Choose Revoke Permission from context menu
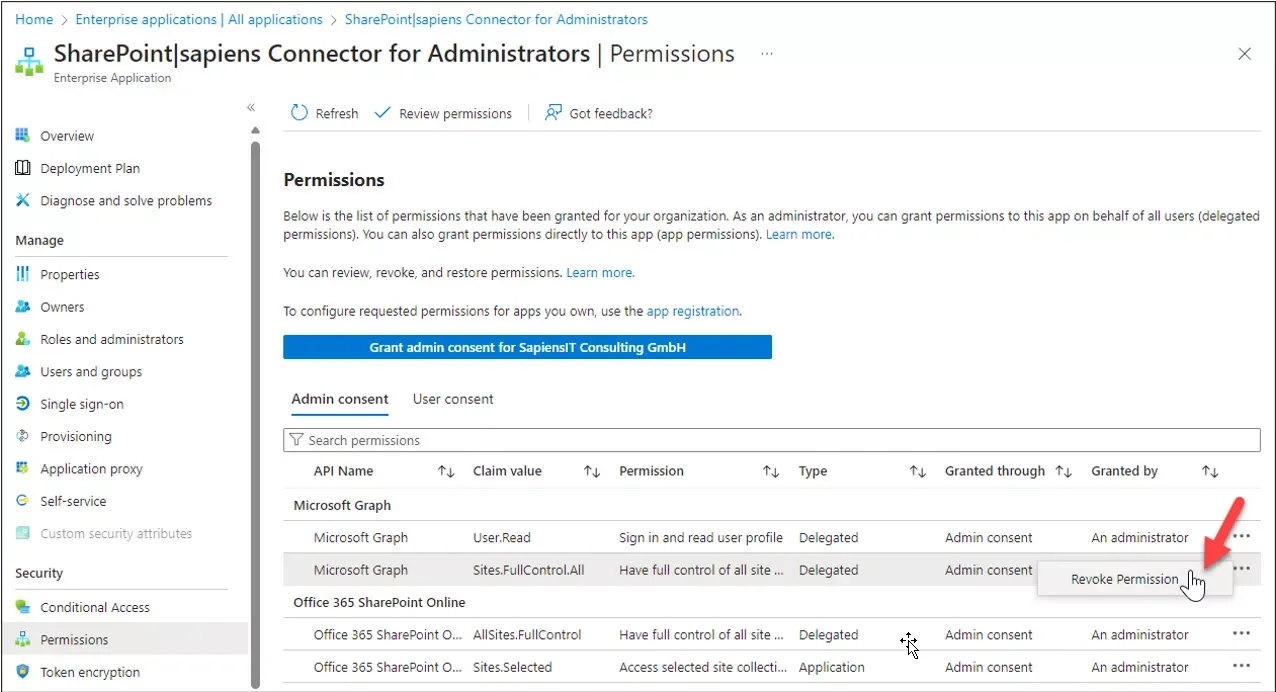This screenshot has height=692, width=1276. coord(1125,579)
